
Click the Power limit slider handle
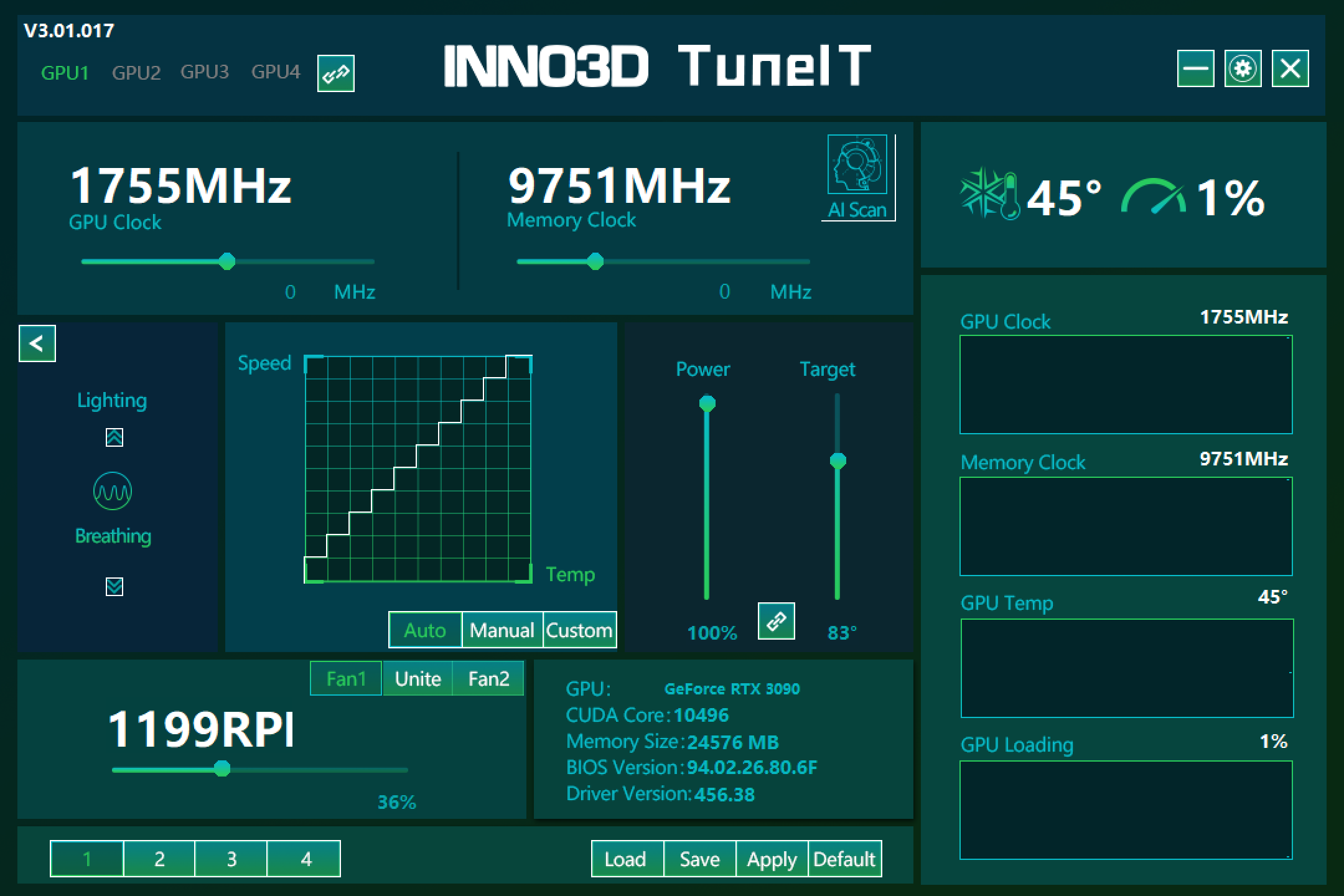(707, 404)
